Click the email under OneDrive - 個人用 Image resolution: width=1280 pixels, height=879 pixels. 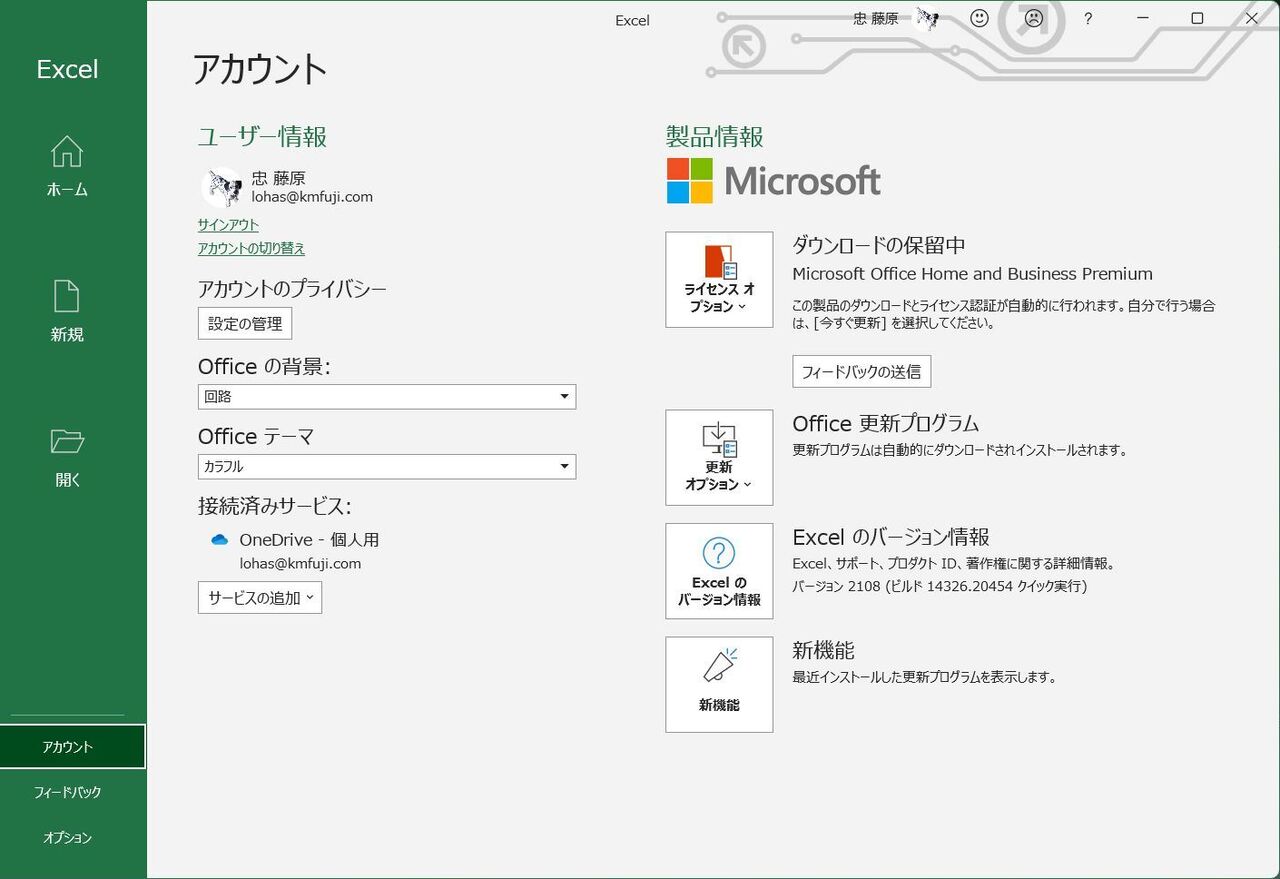click(x=300, y=563)
